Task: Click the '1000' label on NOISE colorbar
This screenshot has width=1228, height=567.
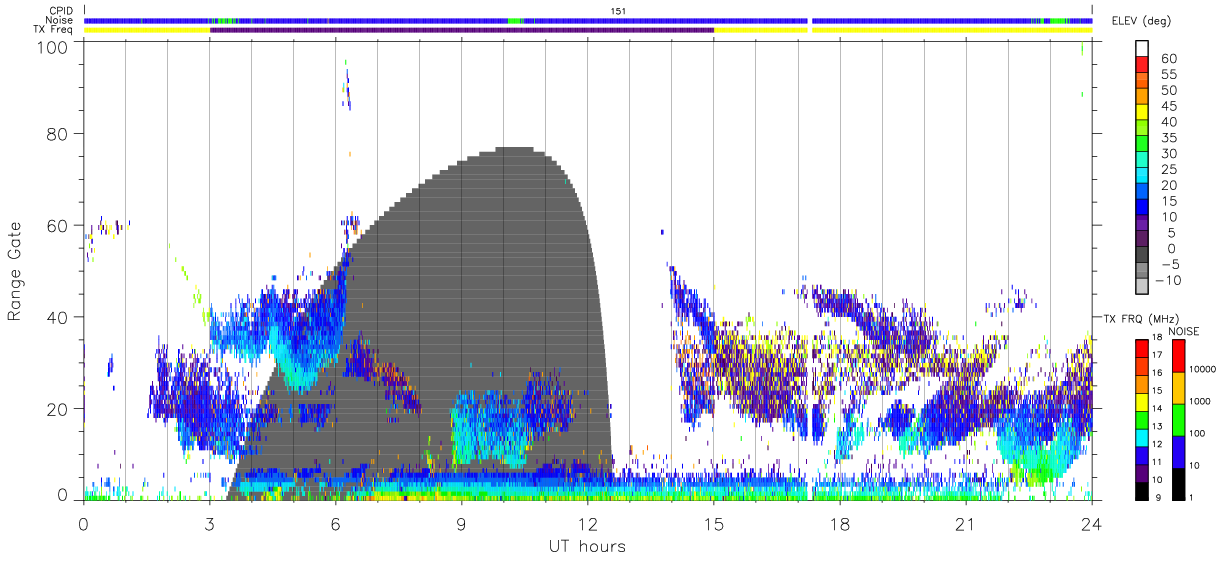Action: (1201, 402)
